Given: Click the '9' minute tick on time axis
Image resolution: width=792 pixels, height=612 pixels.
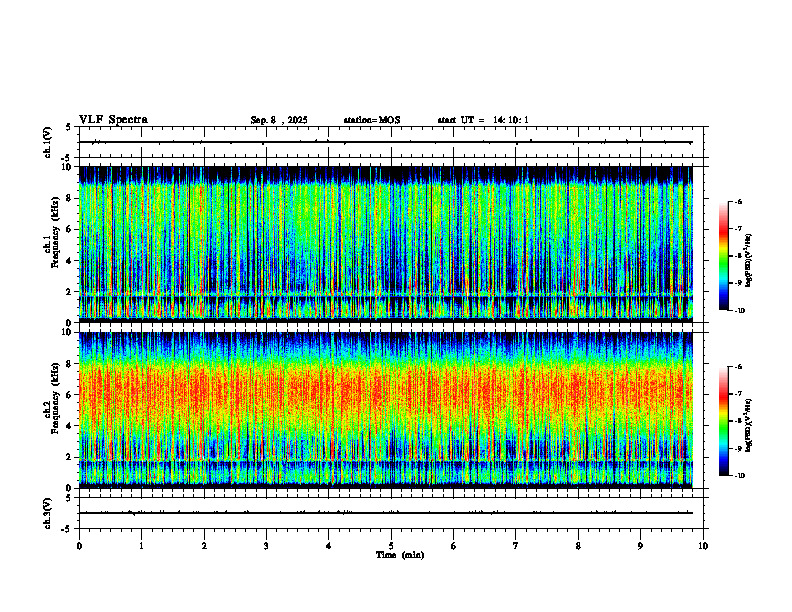Looking at the screenshot, I should tap(640, 546).
